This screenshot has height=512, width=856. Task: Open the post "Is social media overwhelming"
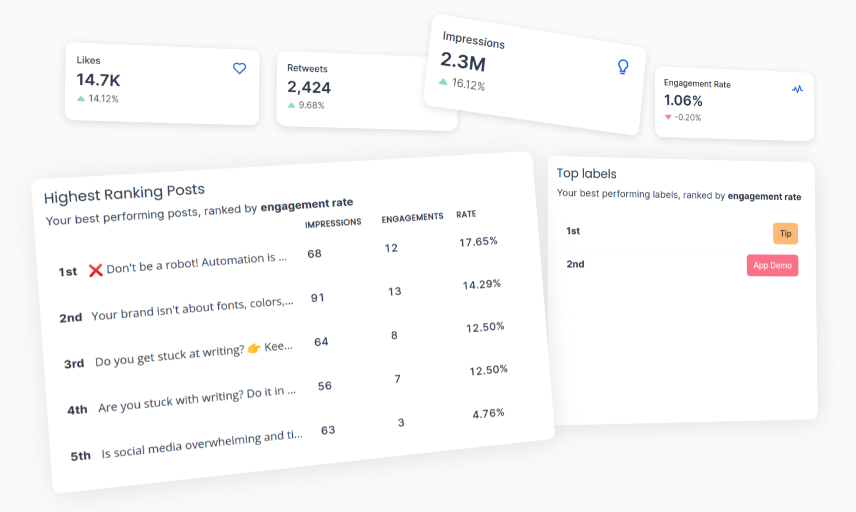202,444
